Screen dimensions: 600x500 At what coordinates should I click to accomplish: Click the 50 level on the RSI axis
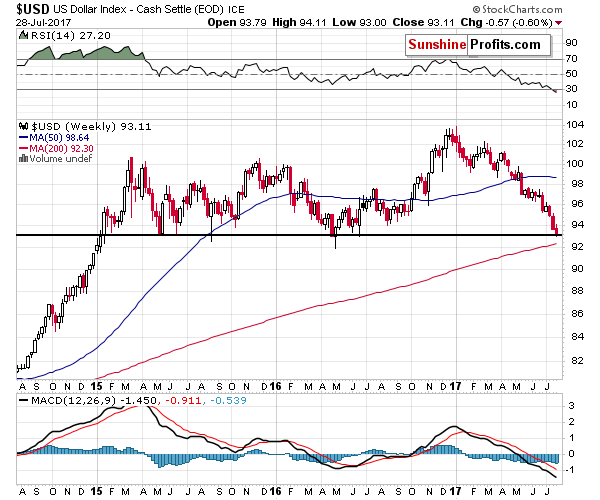coord(571,73)
